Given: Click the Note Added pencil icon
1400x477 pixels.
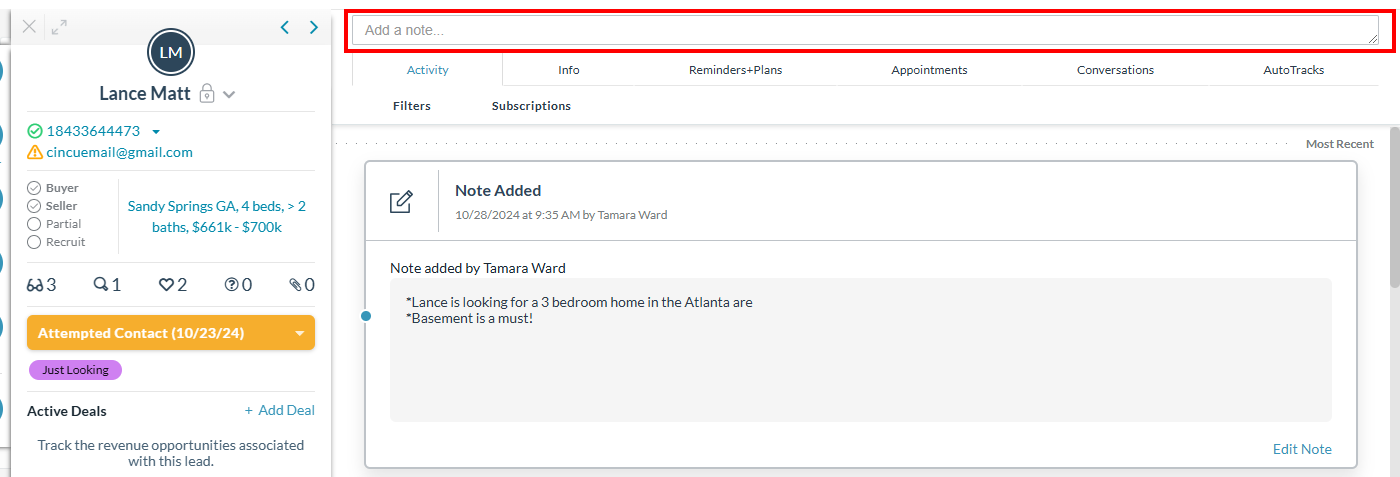Looking at the screenshot, I should [x=401, y=201].
